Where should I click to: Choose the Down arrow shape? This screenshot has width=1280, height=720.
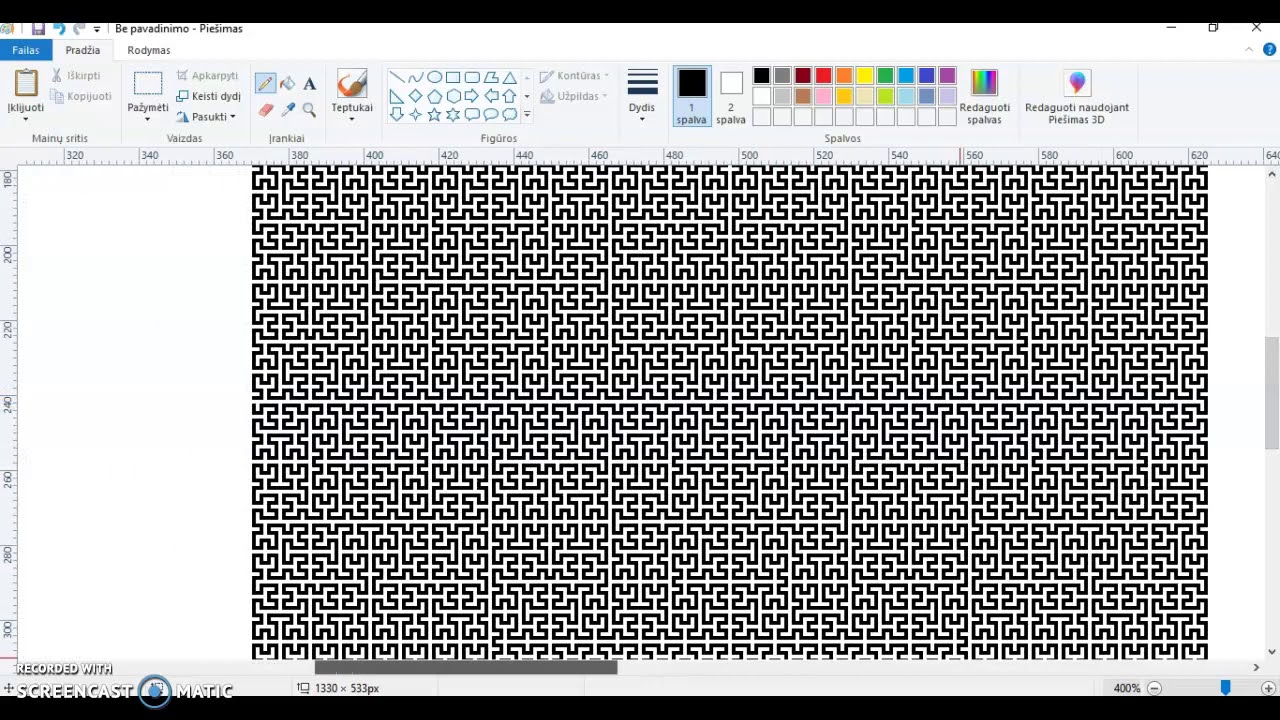[396, 114]
